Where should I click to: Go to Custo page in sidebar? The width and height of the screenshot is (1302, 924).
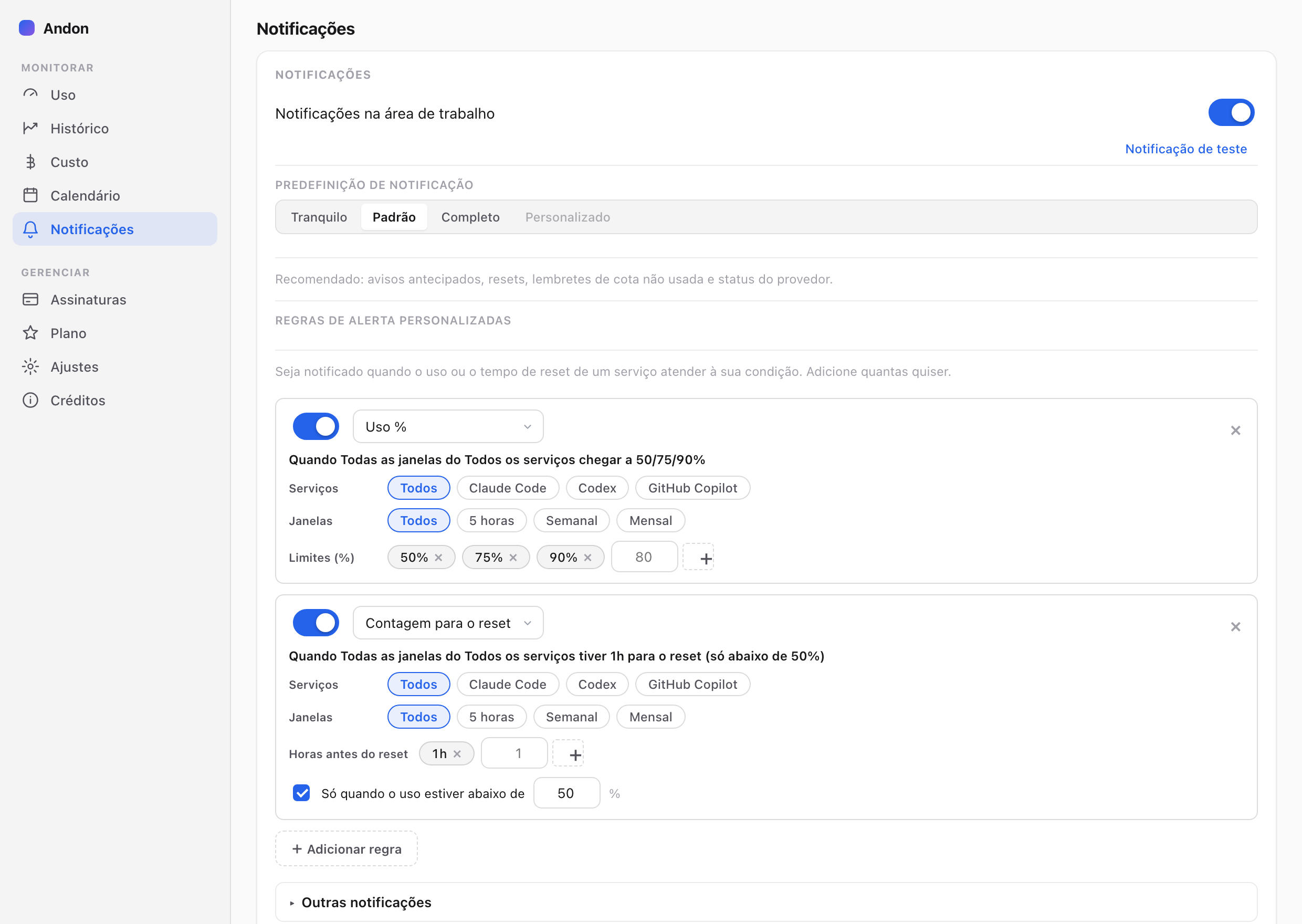[x=115, y=162]
